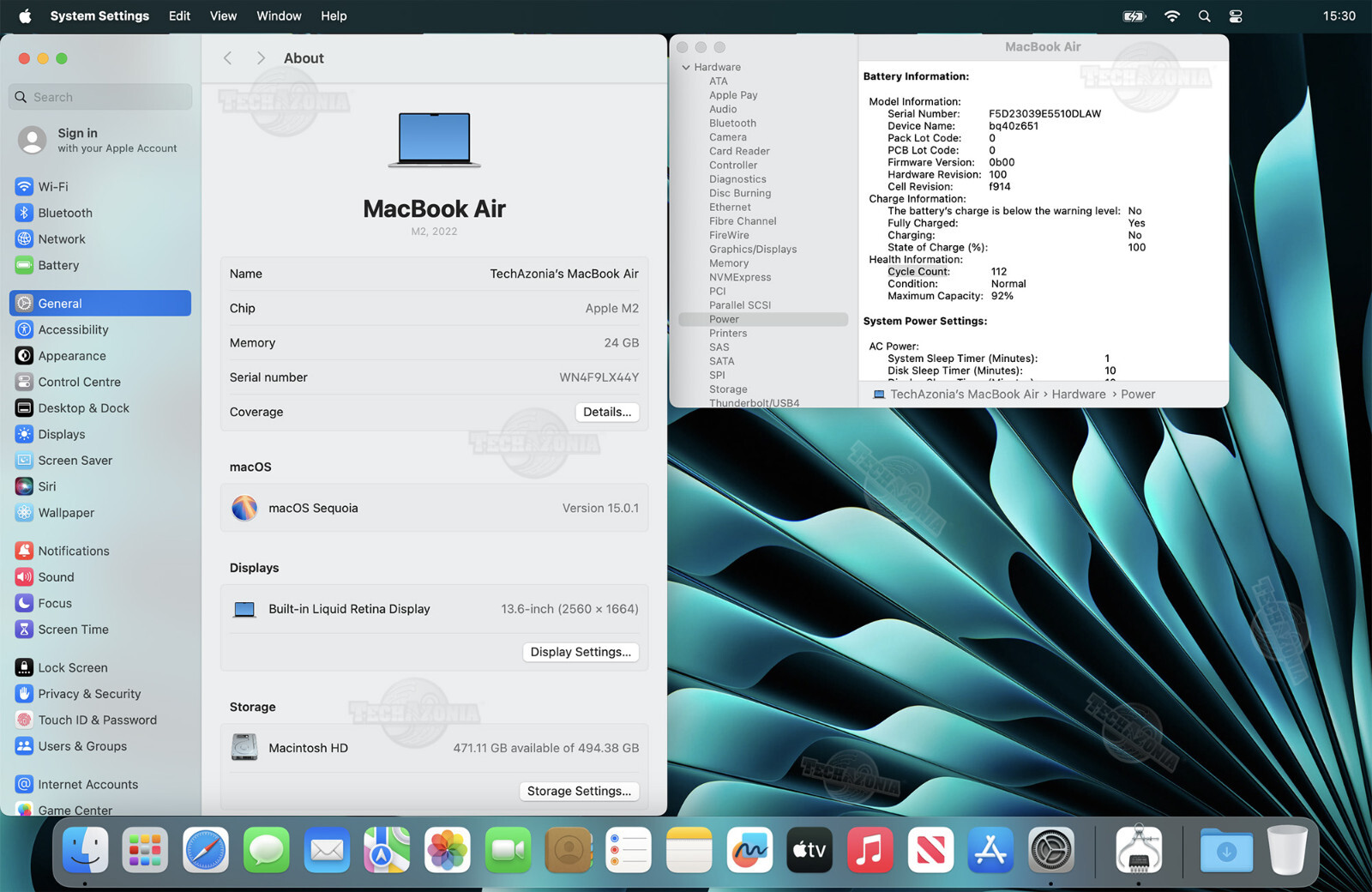The height and width of the screenshot is (892, 1372).
Task: Select Bluetooth in System Information Hardware list
Action: (x=732, y=124)
